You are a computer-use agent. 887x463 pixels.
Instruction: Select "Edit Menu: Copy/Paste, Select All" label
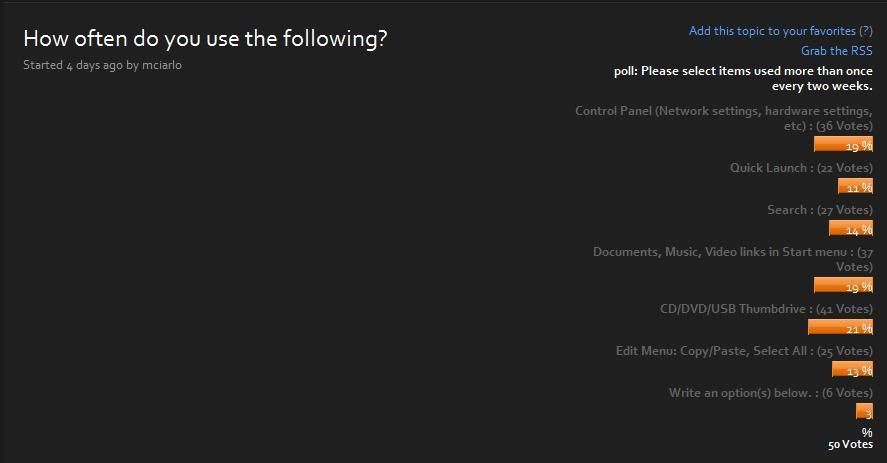tap(744, 351)
